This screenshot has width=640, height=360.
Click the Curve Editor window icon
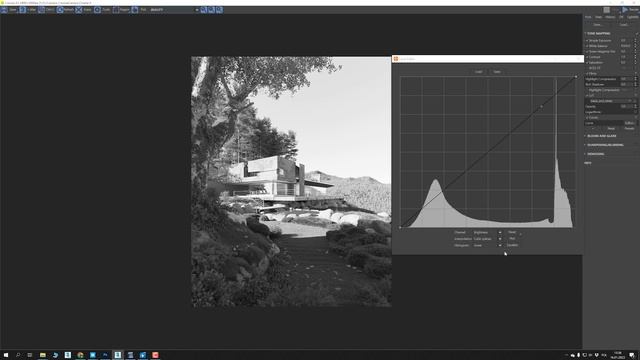pos(396,59)
